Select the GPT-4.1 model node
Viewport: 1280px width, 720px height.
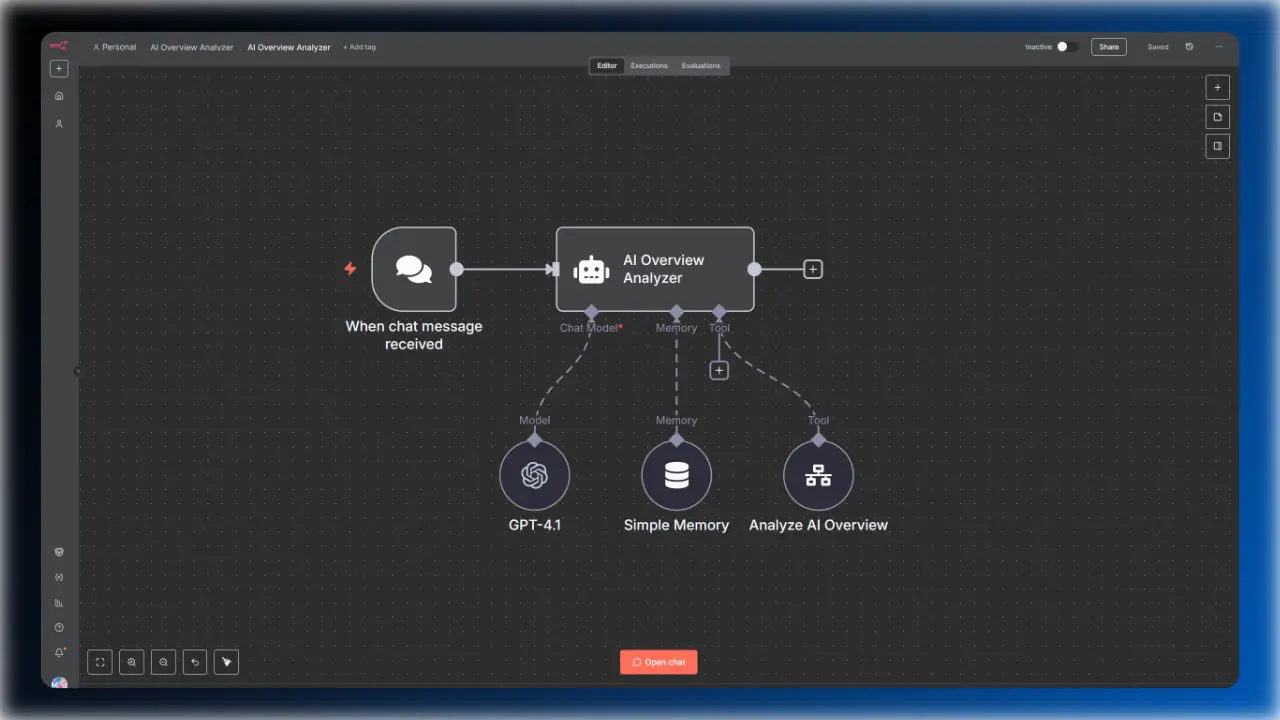click(x=534, y=474)
